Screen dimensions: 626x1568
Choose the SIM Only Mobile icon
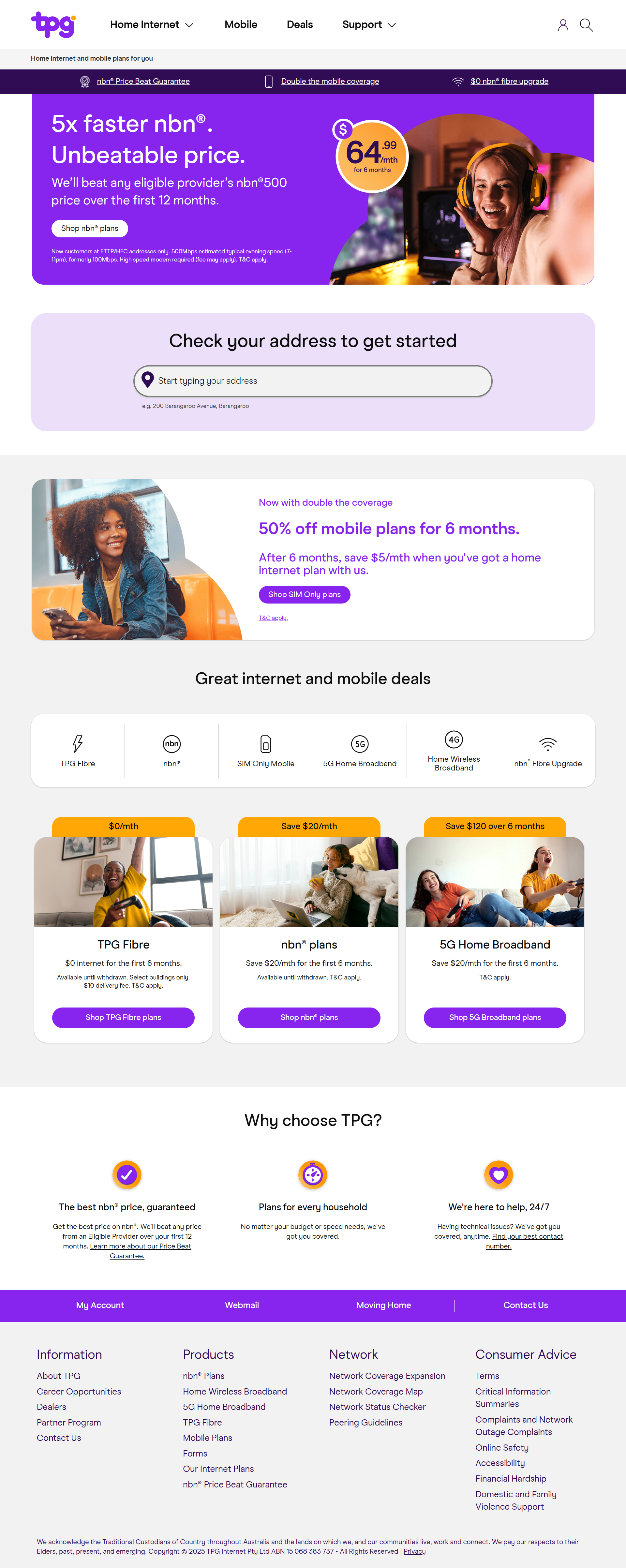coord(265,744)
